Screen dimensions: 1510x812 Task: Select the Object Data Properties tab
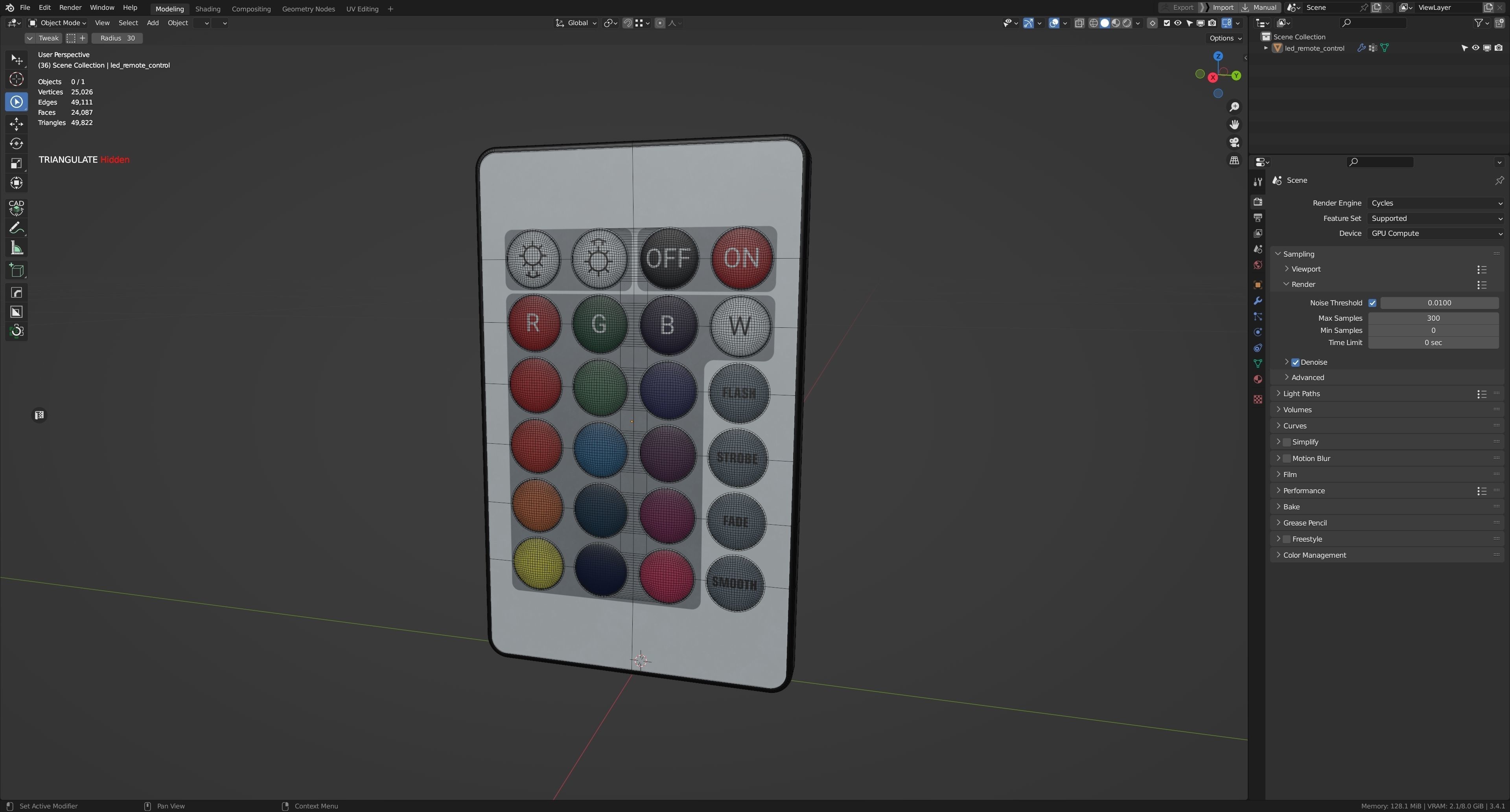coord(1258,363)
